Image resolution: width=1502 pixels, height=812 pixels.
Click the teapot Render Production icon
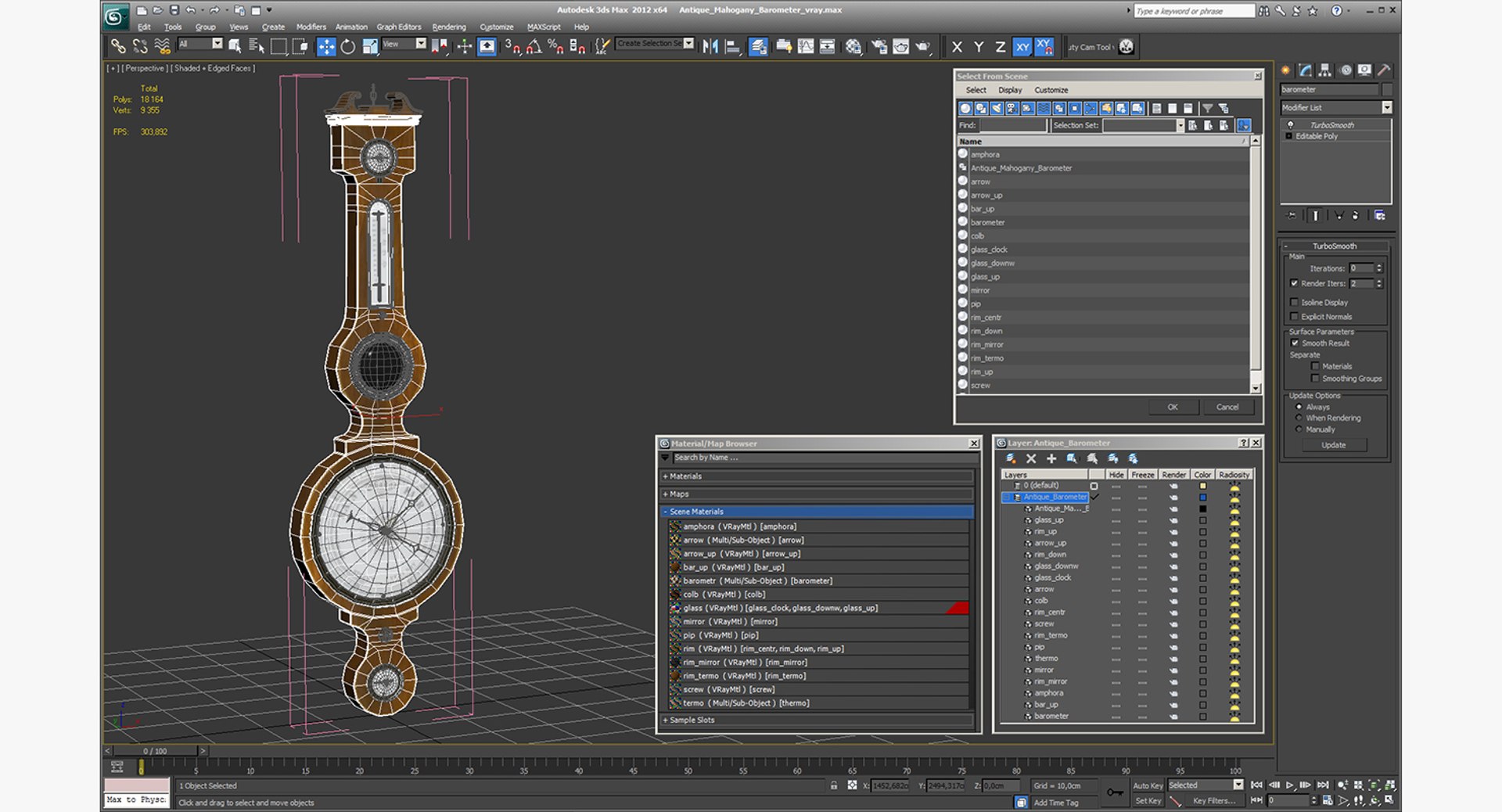coord(923,47)
